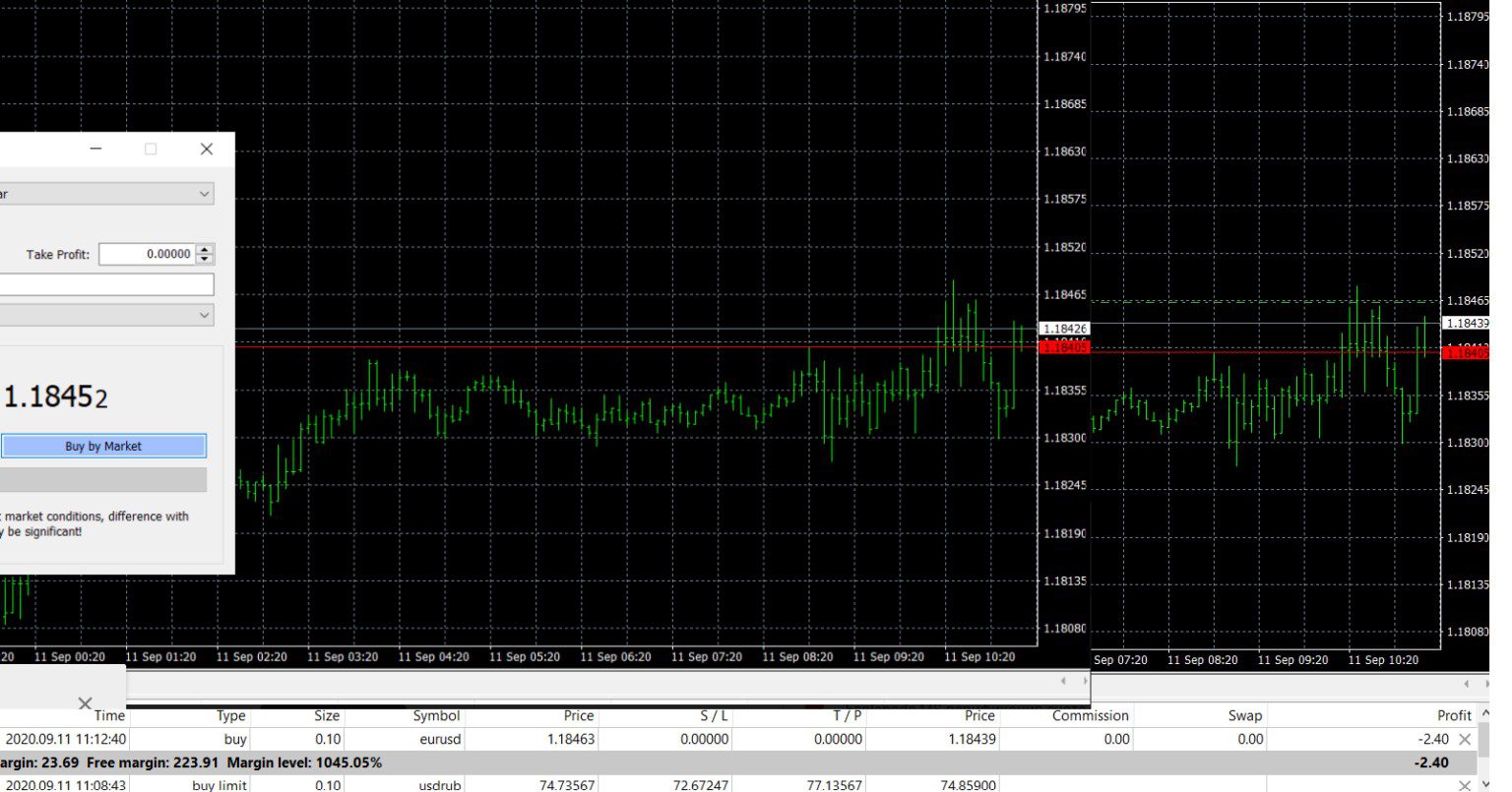Click the 11 Sep 10:20 label on right chart
Screen dimensions: 1512x792
(1383, 660)
